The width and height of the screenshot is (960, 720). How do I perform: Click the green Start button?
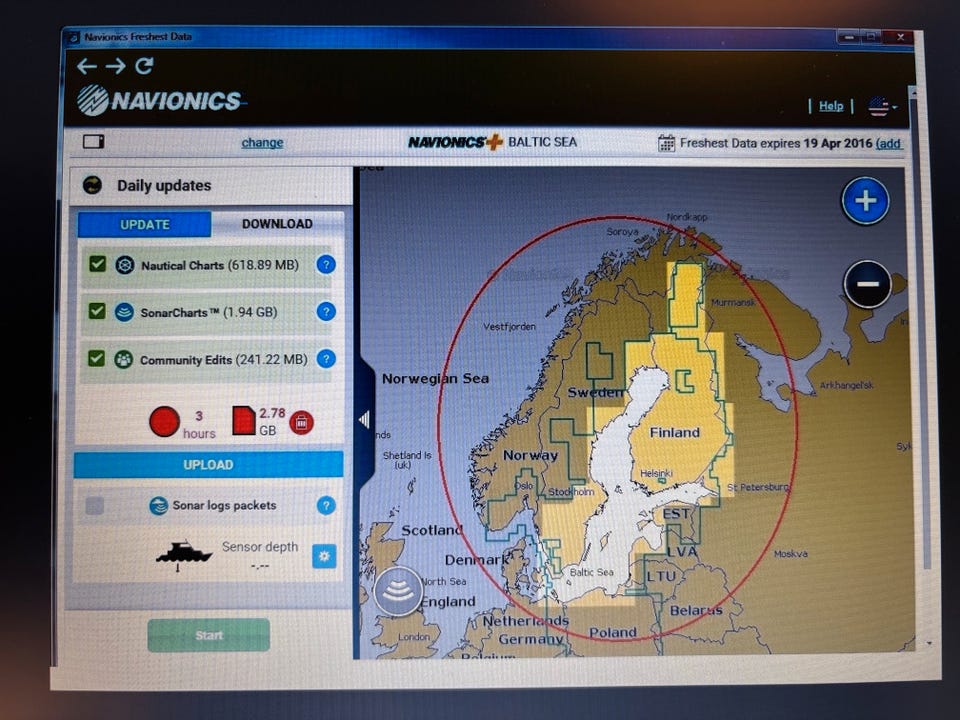click(x=209, y=635)
